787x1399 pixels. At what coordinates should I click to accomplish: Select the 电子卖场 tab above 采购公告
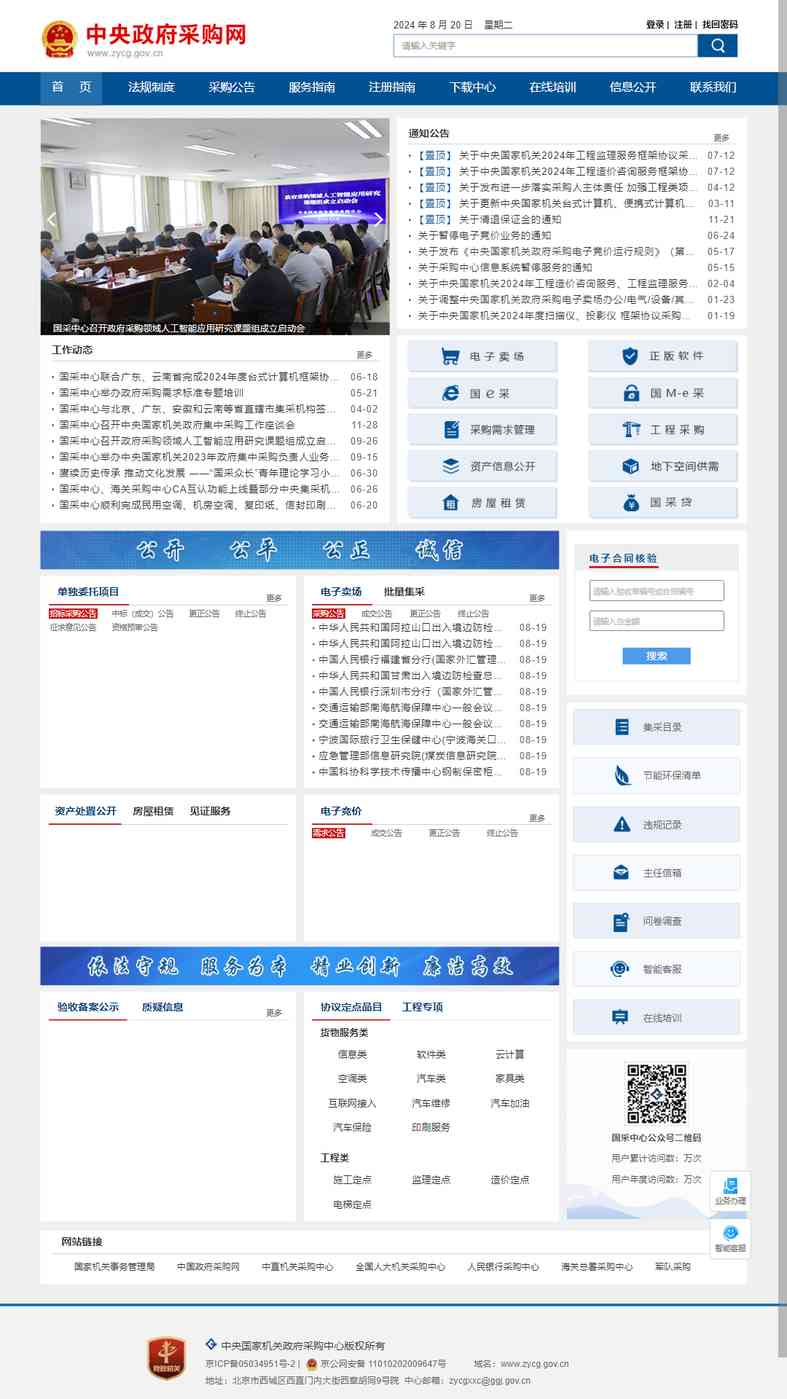[341, 592]
